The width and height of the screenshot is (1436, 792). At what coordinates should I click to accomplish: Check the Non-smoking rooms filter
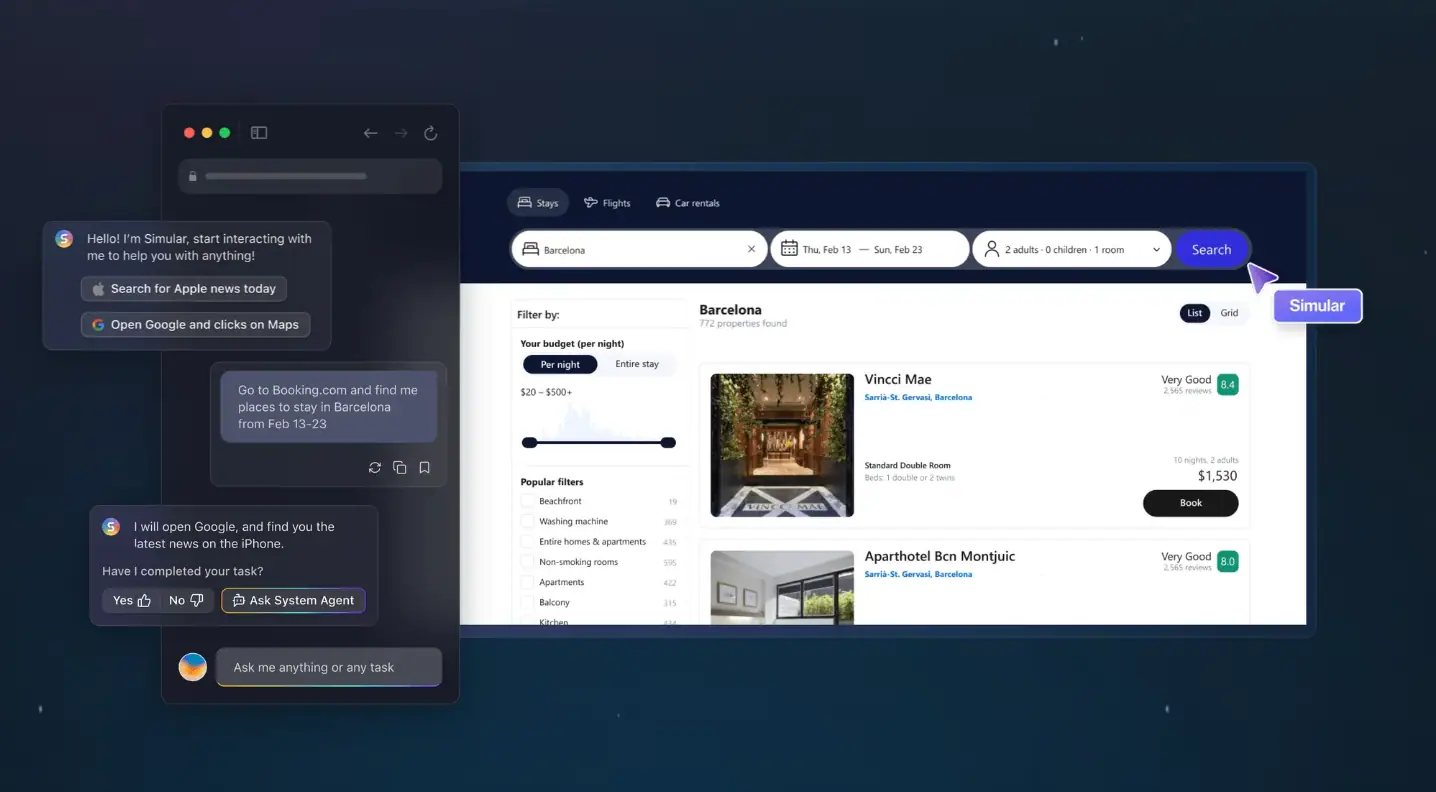click(527, 562)
